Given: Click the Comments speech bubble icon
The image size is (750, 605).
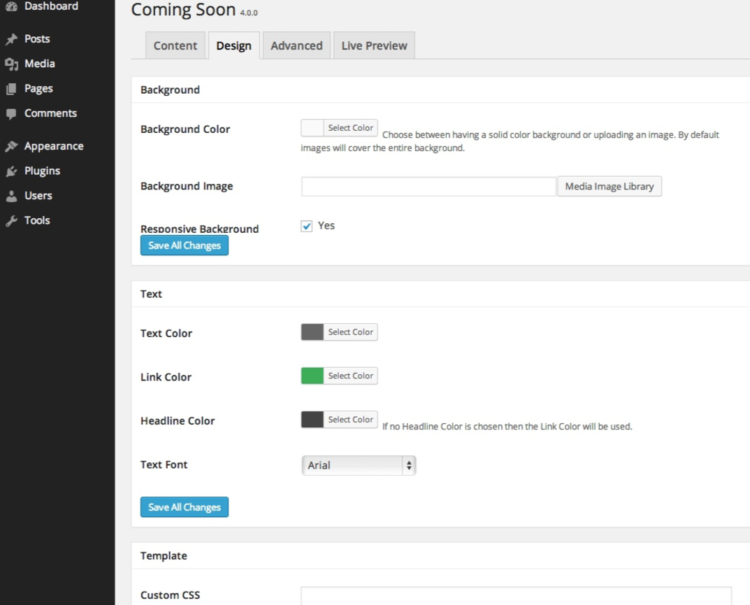Looking at the screenshot, I should (11, 113).
